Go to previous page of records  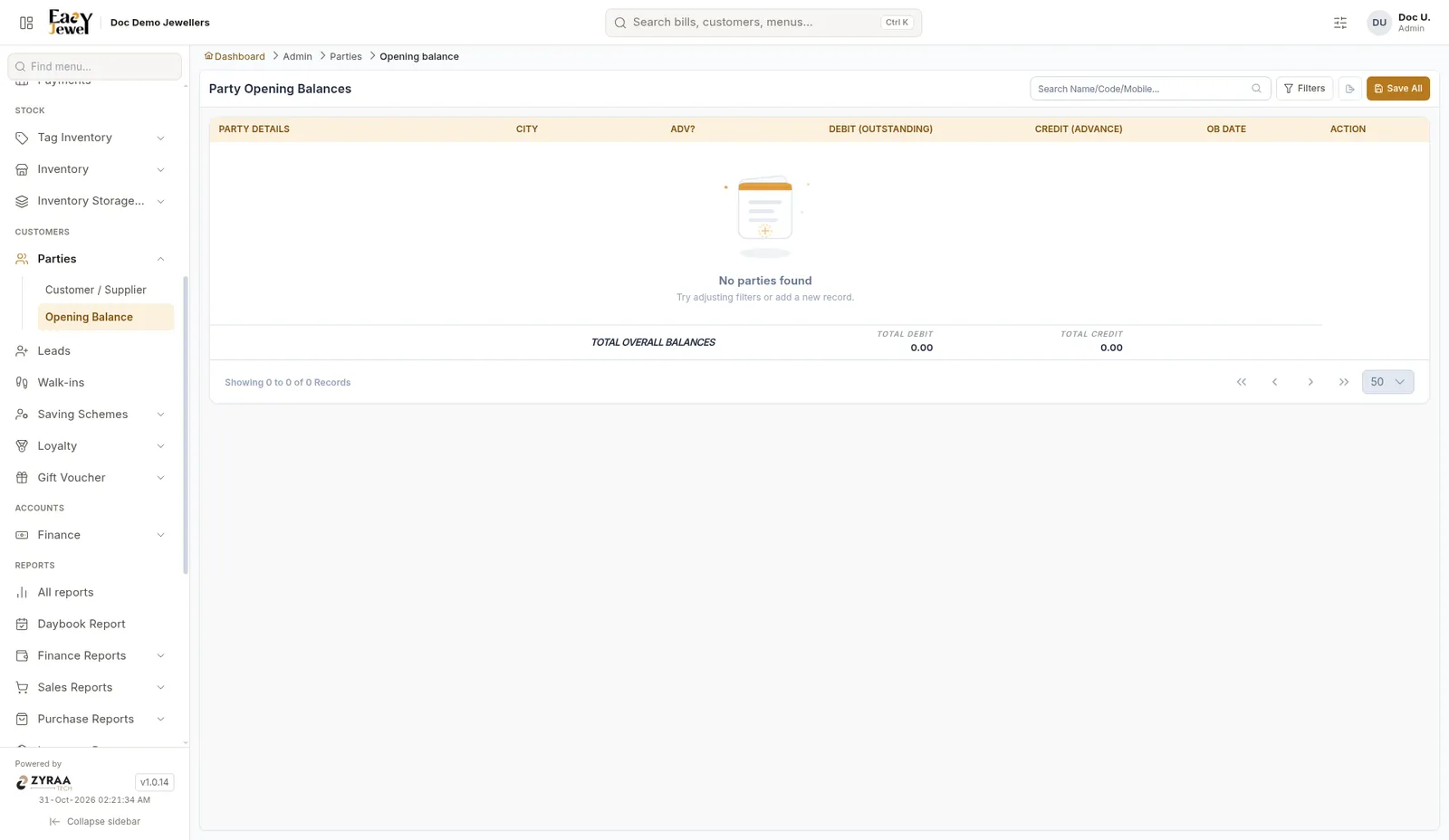[1275, 382]
